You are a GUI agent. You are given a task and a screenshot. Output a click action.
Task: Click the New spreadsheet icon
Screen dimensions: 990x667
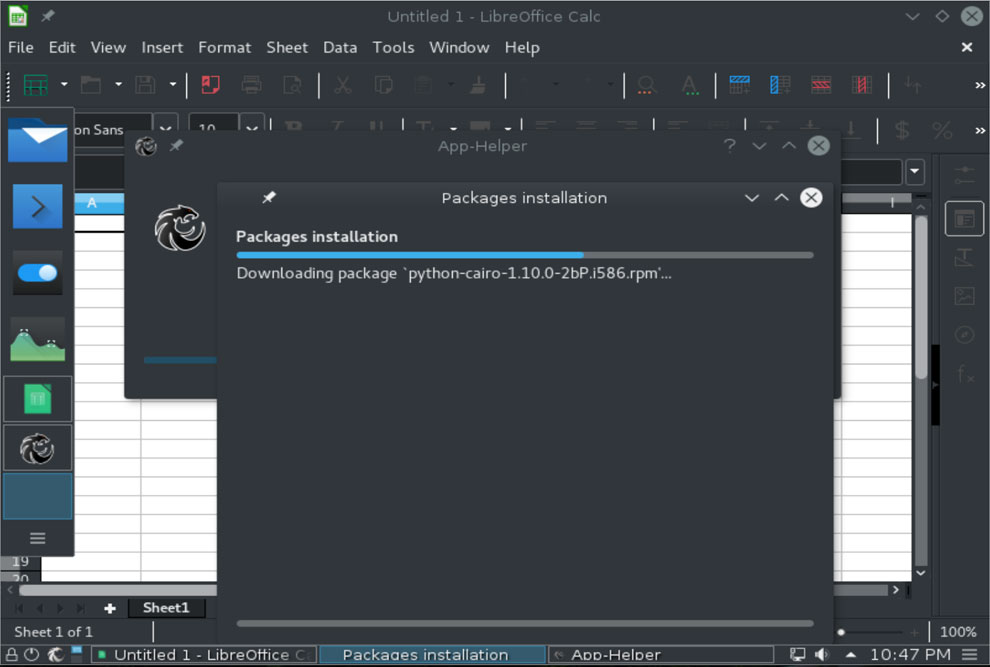coord(35,85)
